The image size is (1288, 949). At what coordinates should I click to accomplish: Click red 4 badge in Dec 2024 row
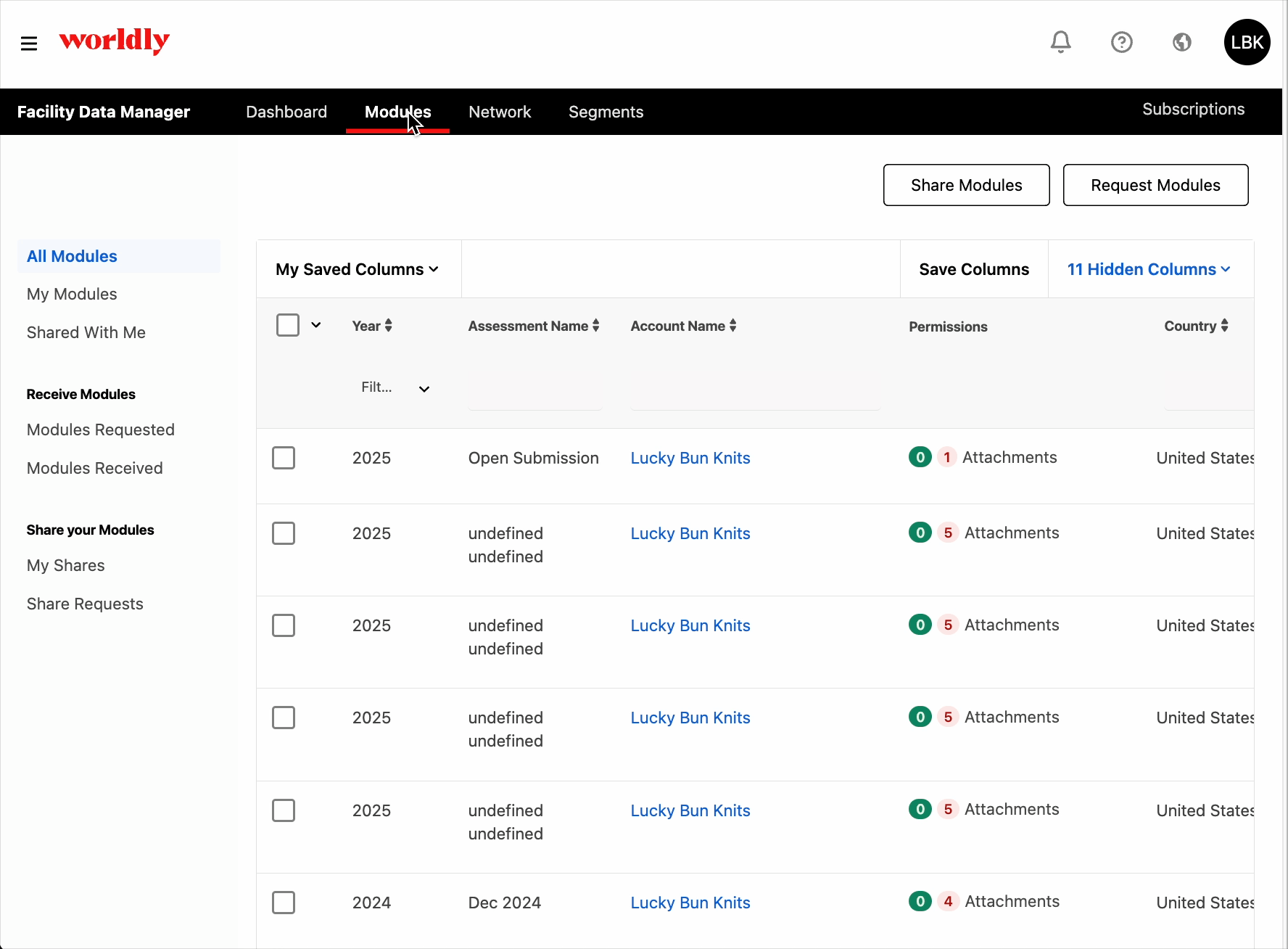click(948, 901)
